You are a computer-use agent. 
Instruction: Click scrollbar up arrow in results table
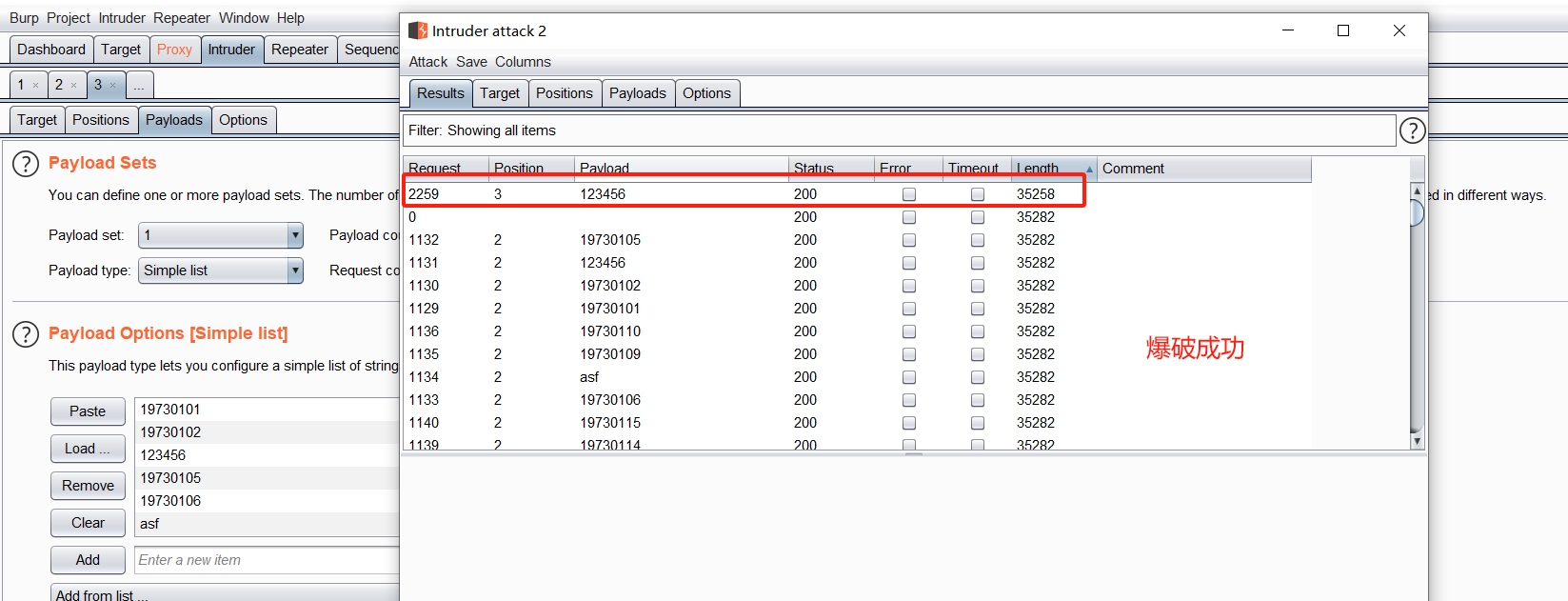tap(1417, 190)
